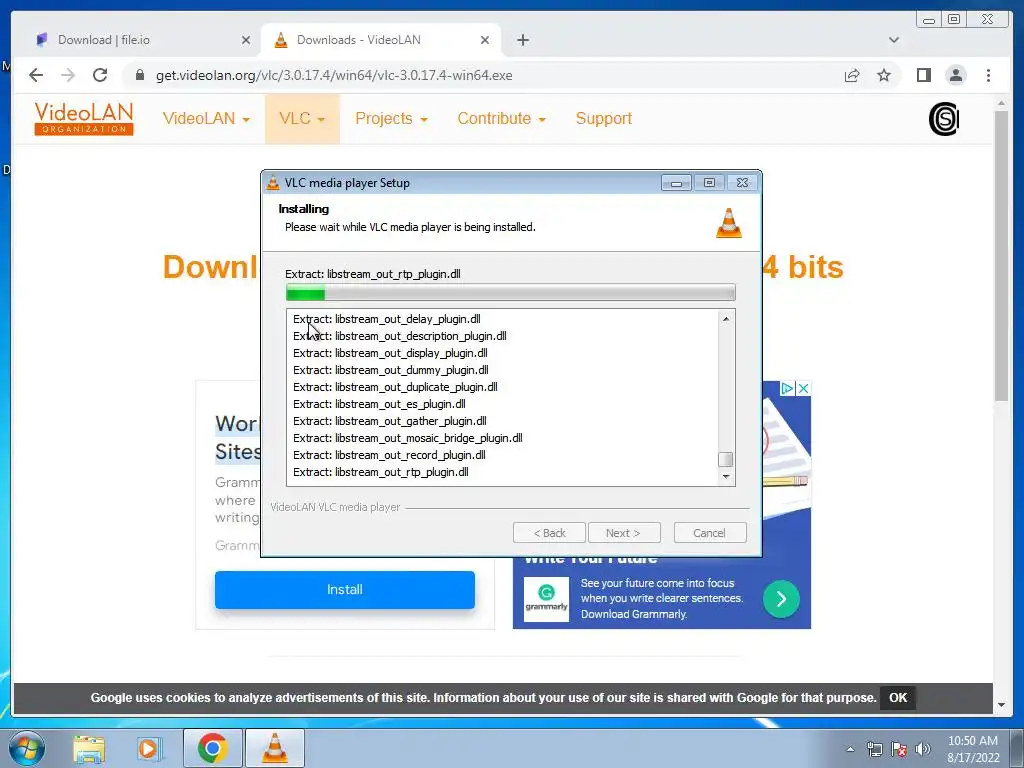
Task: Open the Support page link
Action: tap(603, 119)
